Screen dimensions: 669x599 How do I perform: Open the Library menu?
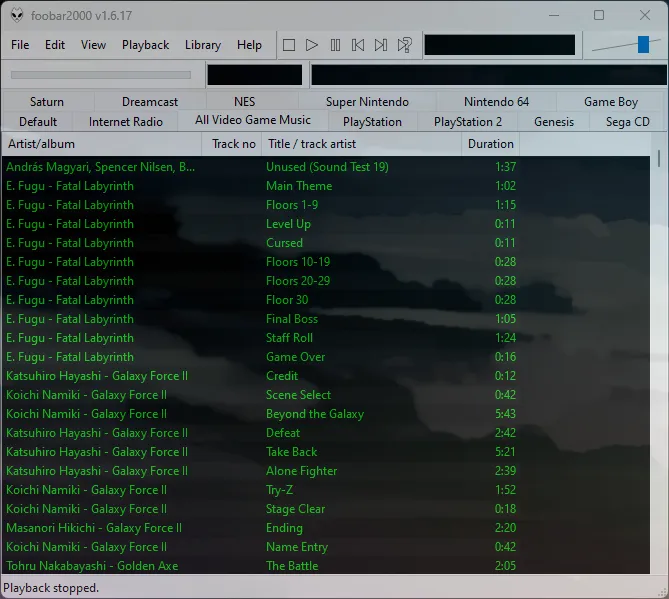(x=203, y=45)
